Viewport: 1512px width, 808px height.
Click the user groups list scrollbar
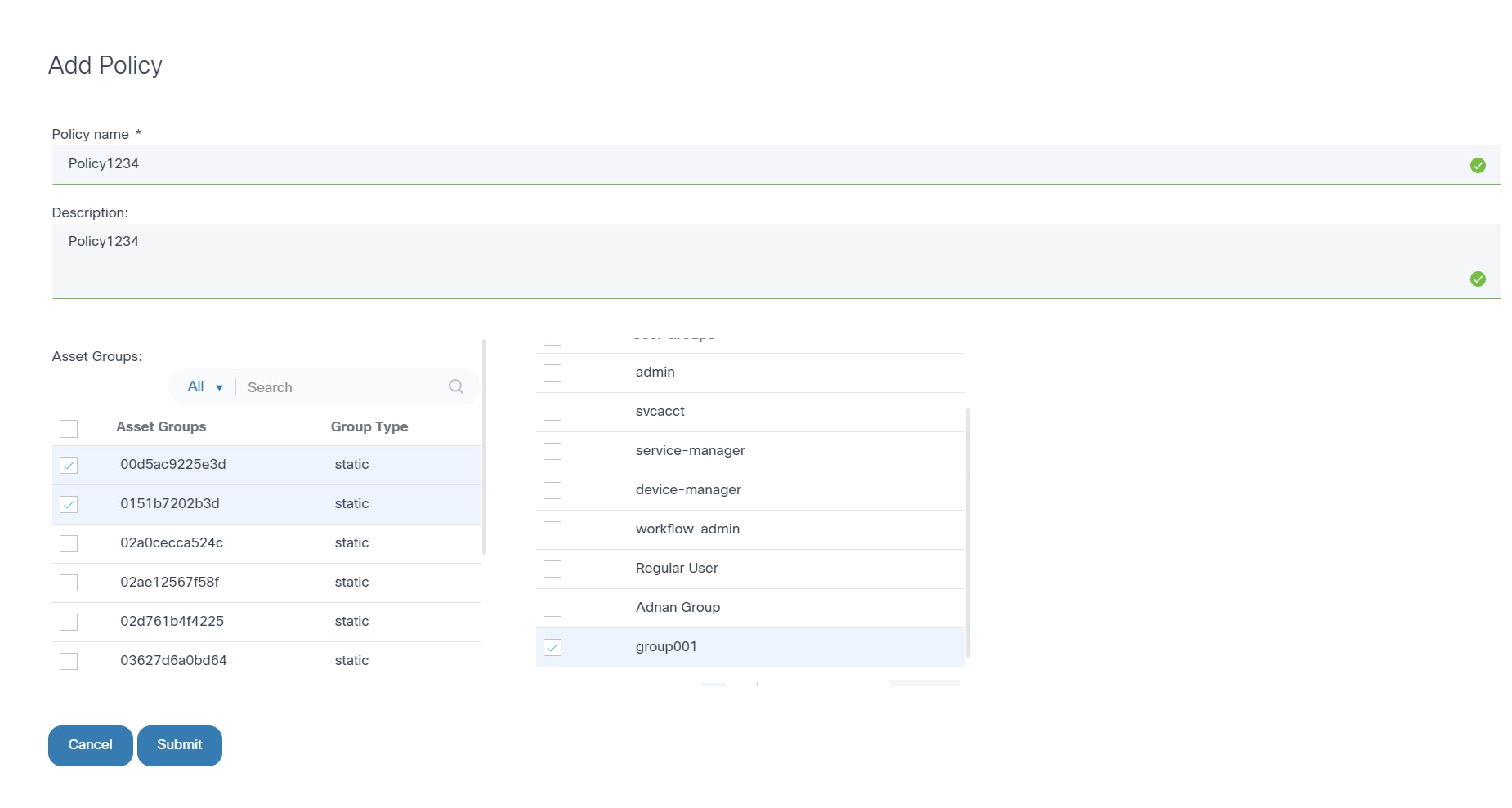pos(968,531)
